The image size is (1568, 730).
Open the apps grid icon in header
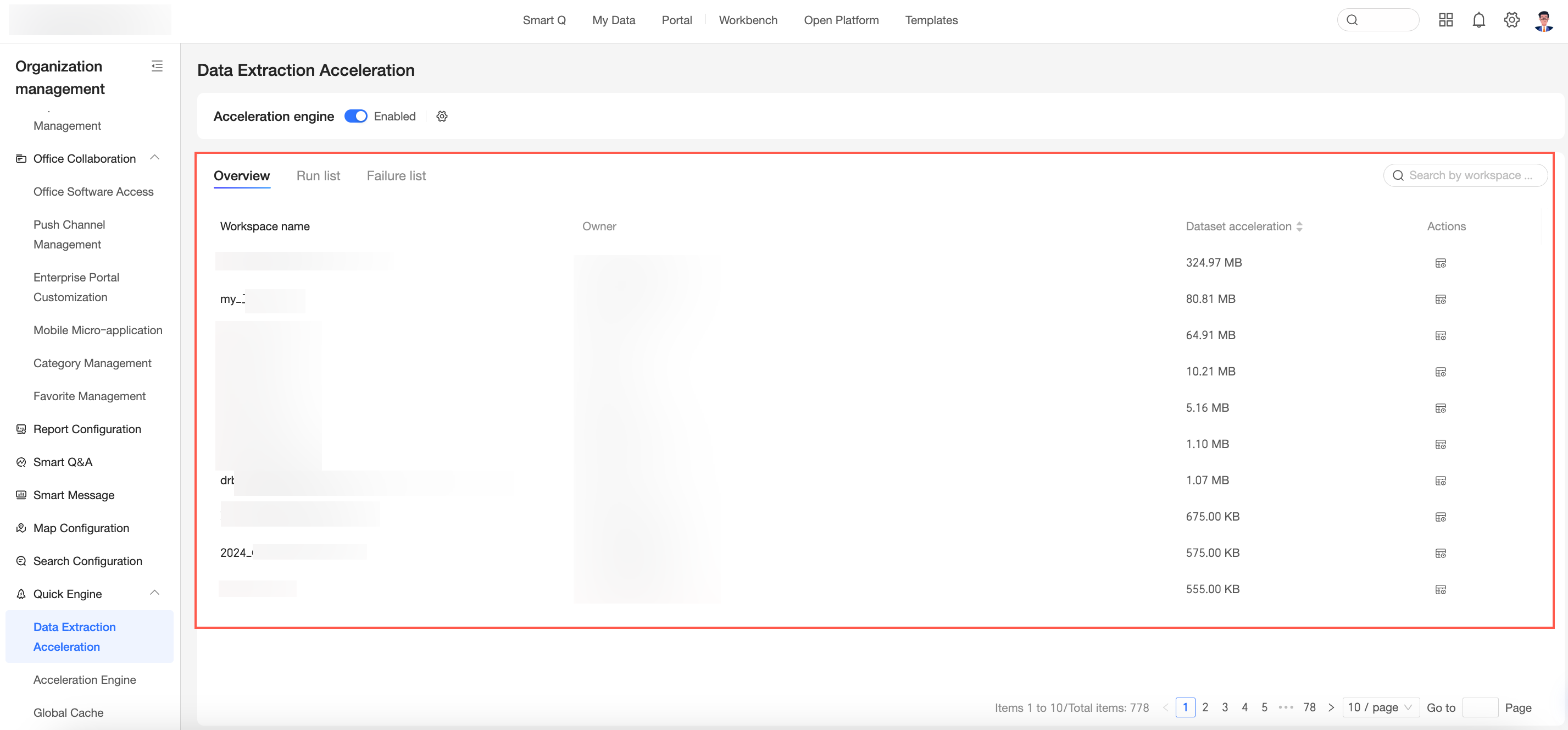coord(1445,20)
